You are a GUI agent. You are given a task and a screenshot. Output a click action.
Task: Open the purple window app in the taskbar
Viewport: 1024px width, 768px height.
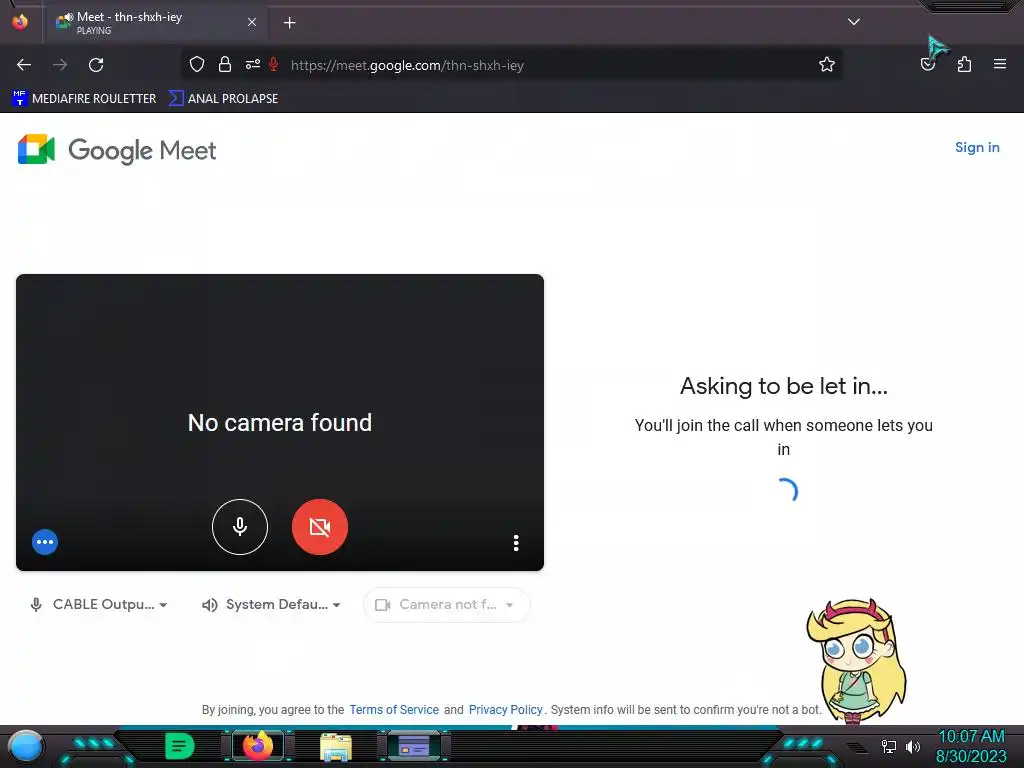pyautogui.click(x=414, y=746)
